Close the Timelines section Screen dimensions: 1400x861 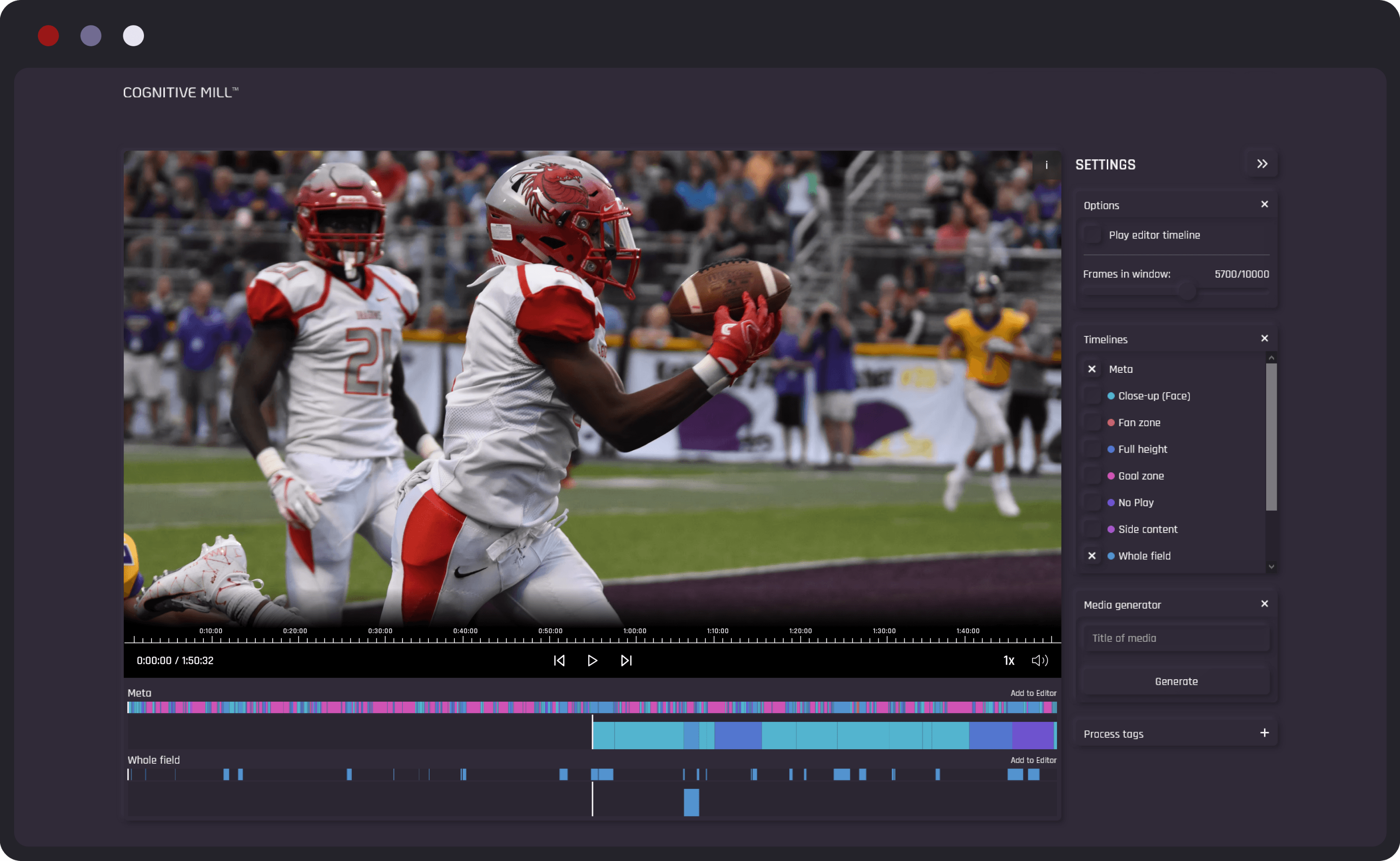click(x=1264, y=338)
